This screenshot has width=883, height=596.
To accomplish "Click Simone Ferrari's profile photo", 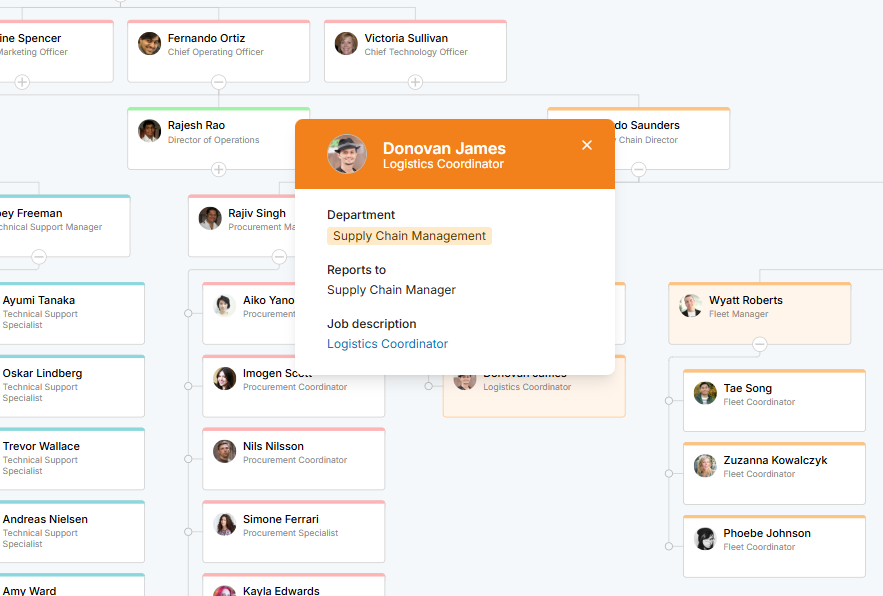I will tap(224, 525).
